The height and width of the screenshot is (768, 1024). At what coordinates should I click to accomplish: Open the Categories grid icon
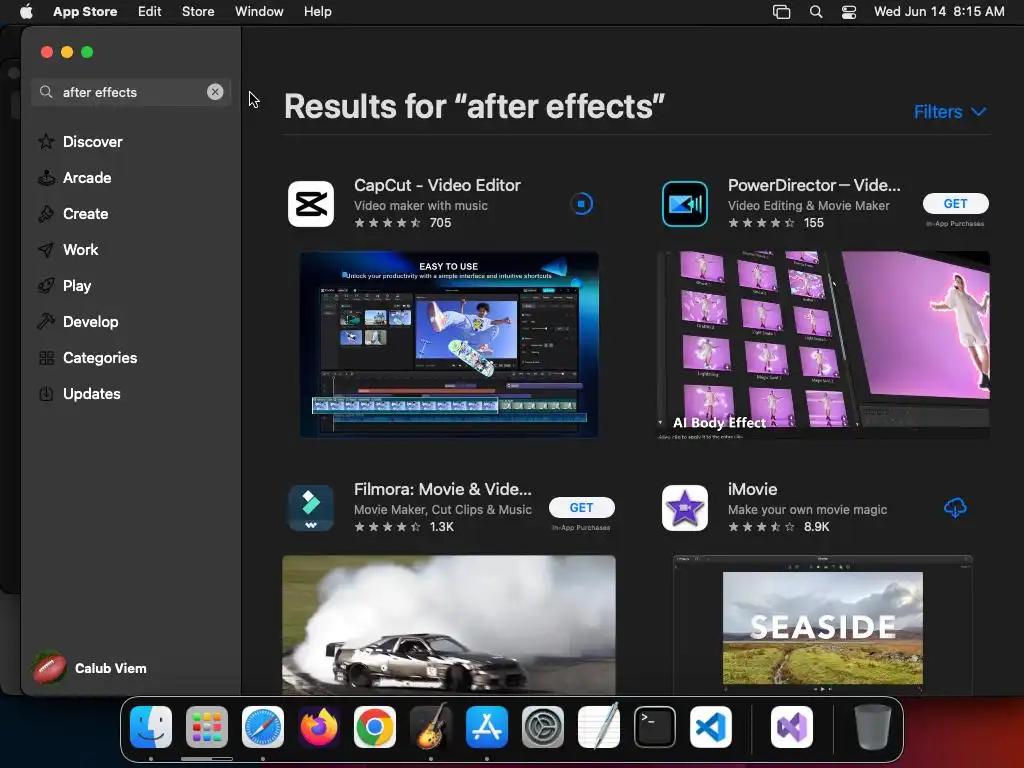pyautogui.click(x=46, y=358)
